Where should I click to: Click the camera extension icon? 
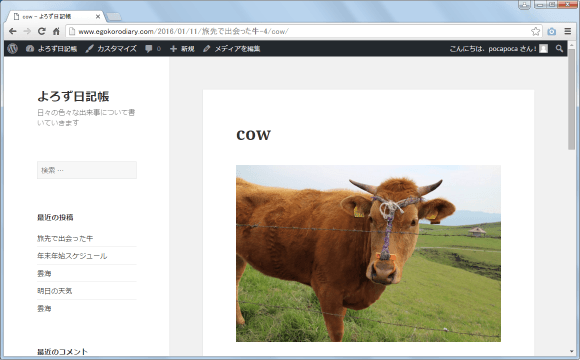[x=552, y=31]
